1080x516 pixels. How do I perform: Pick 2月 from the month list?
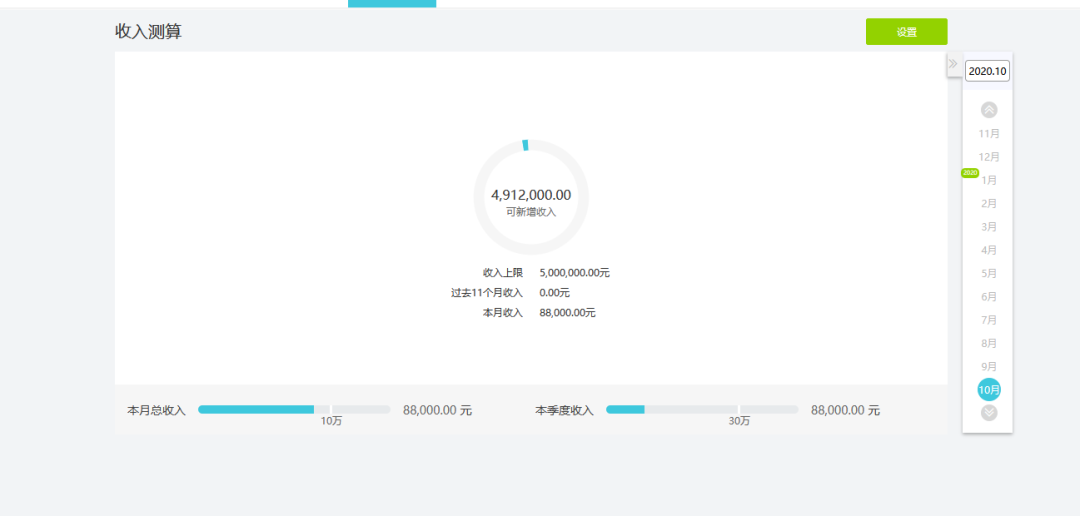click(x=989, y=203)
